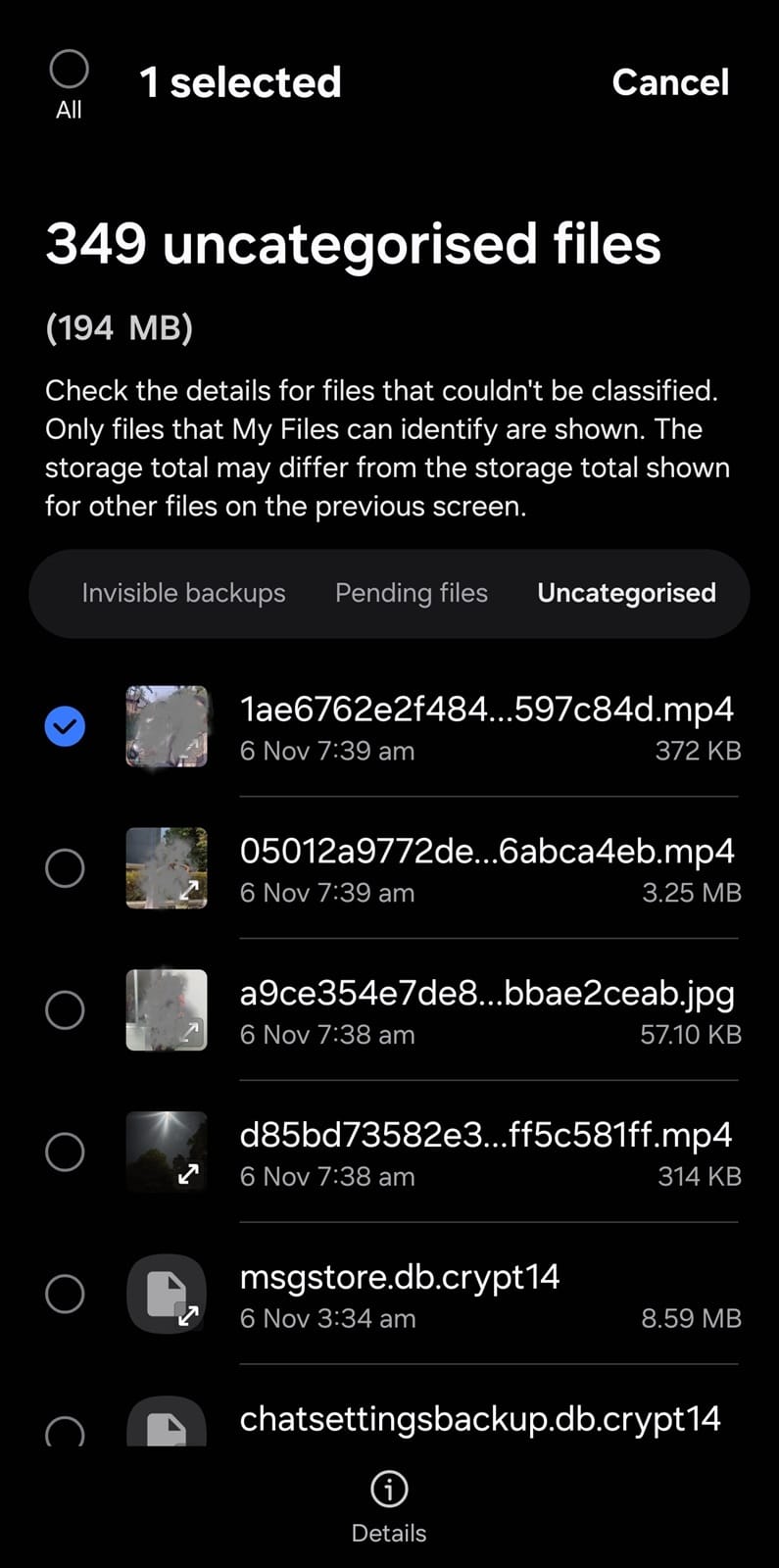Select msgstore.db.crypt14 checkbox

[65, 1294]
